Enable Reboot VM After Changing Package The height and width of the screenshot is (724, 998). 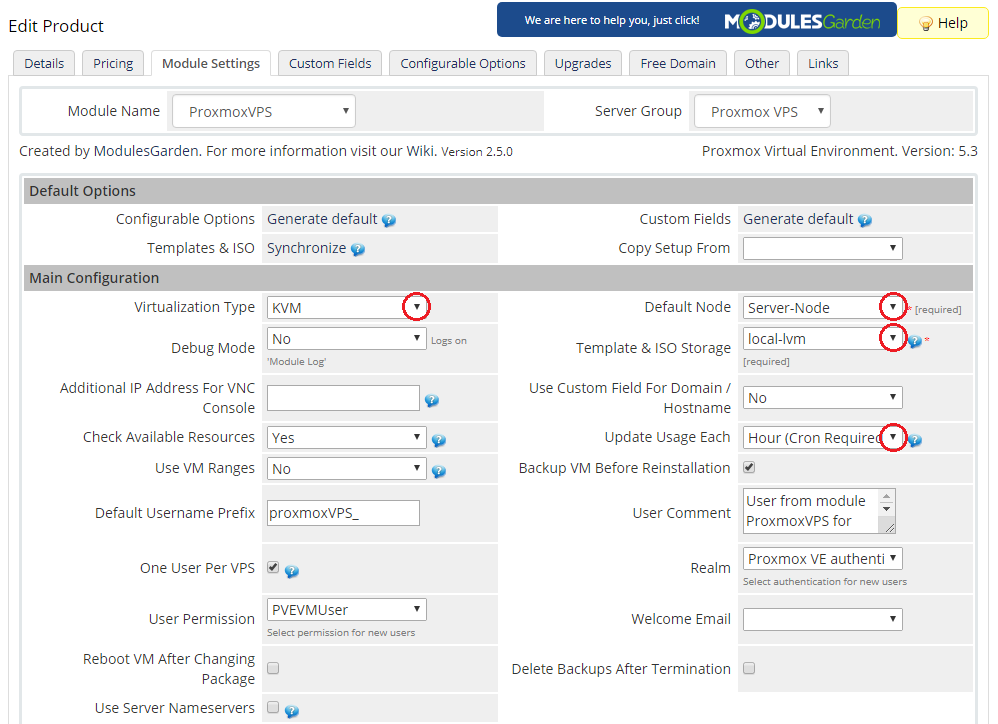(273, 668)
